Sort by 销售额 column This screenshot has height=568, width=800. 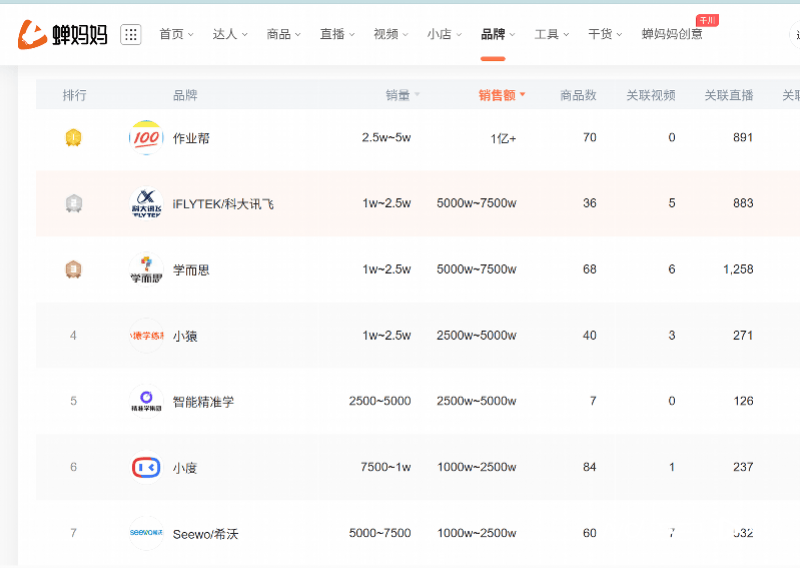502,95
